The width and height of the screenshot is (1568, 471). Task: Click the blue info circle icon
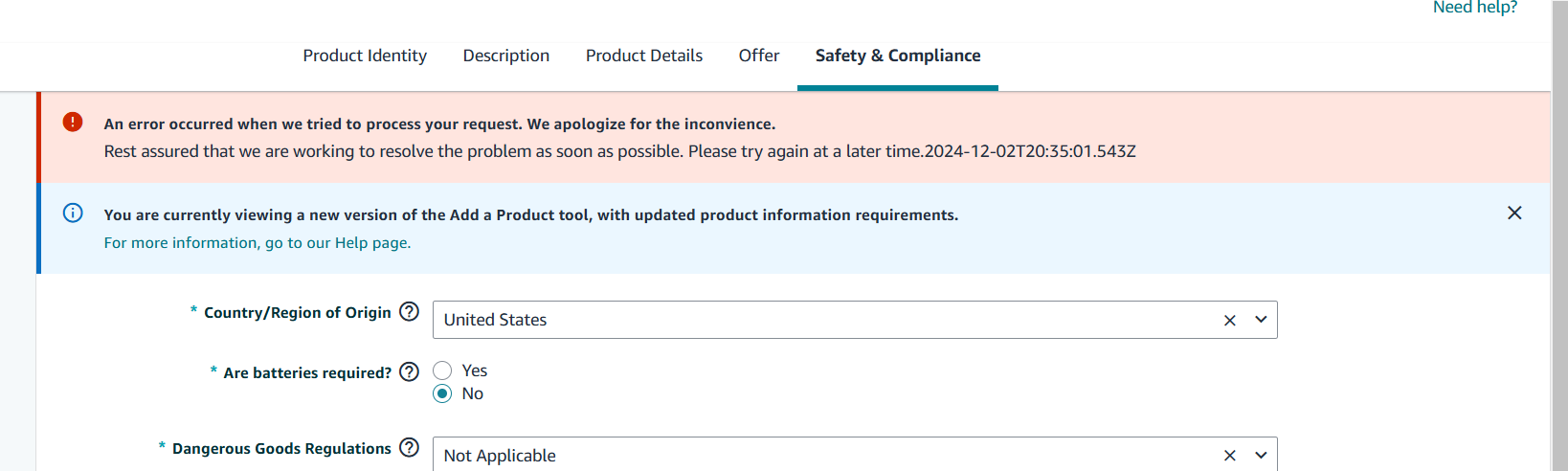(x=73, y=213)
